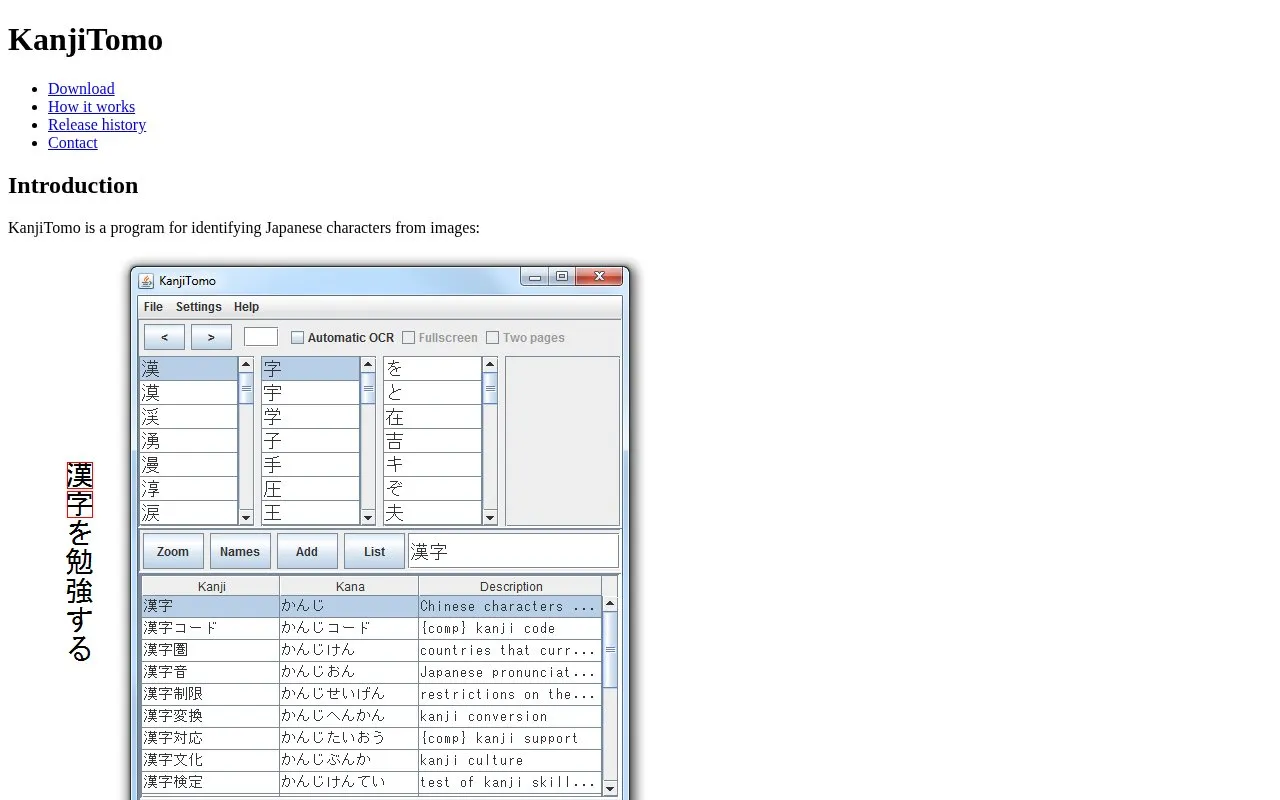This screenshot has height=800, width=1280.
Task: Click down arrow of first candidate list scrollbar
Action: tap(246, 517)
